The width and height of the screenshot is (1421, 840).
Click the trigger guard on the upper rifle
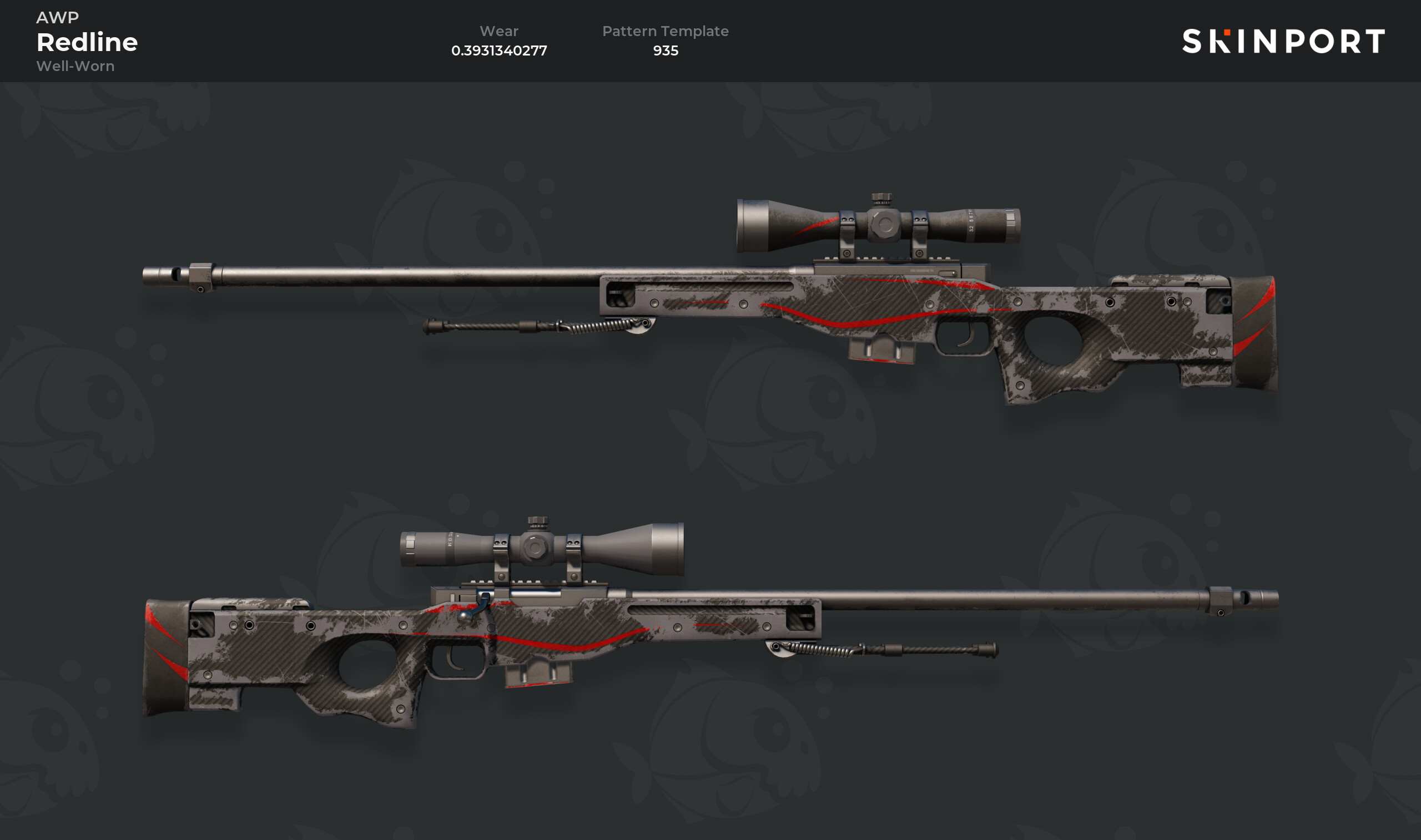click(x=963, y=336)
